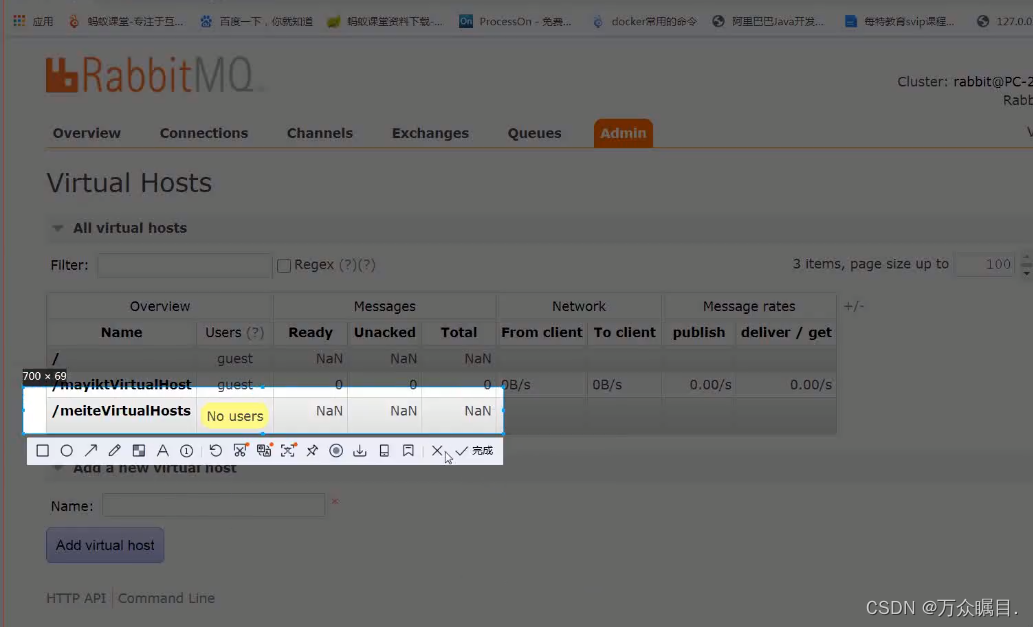Go to the Overview tab
The width and height of the screenshot is (1033, 627).
pos(86,133)
